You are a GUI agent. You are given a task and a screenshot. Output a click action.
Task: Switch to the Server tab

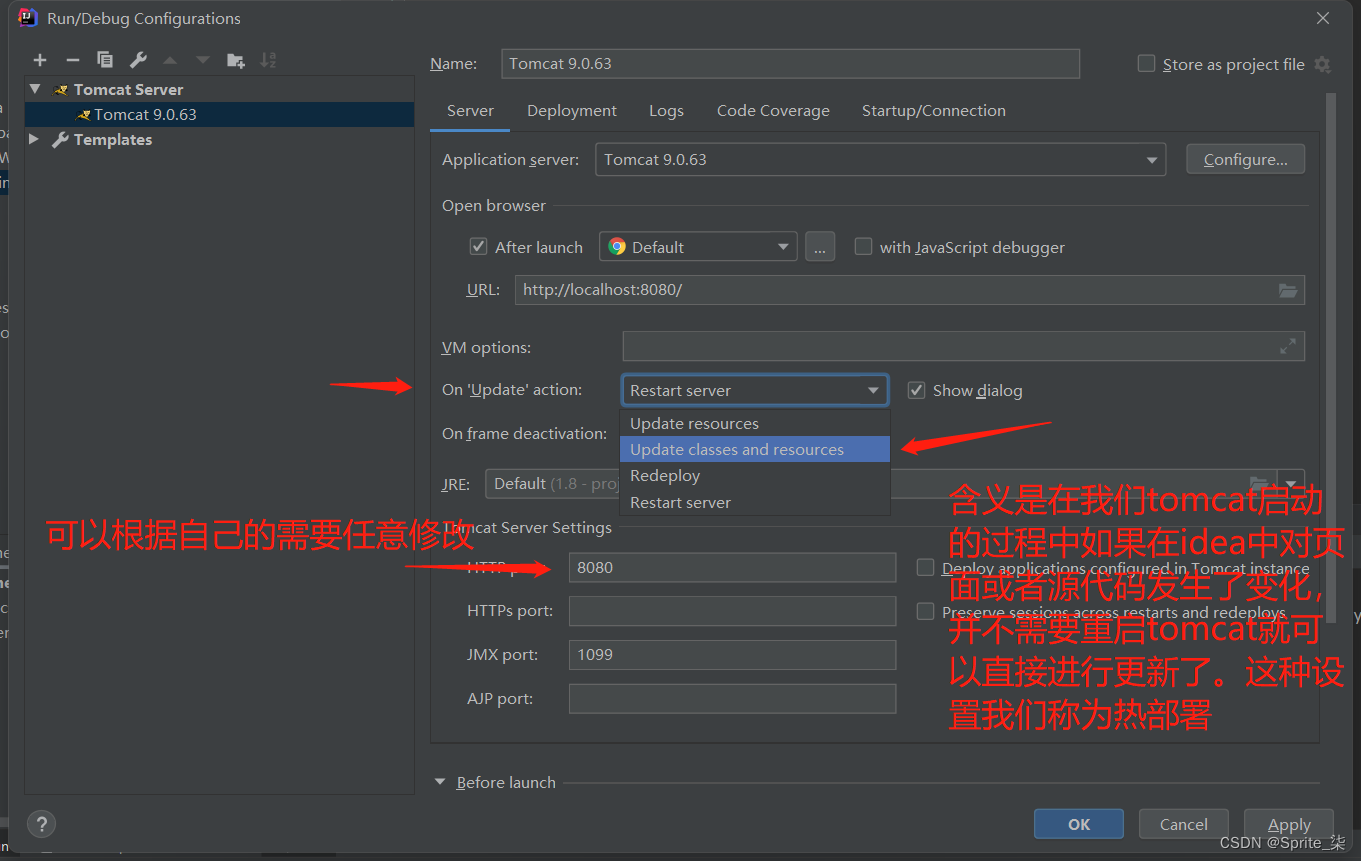click(470, 111)
